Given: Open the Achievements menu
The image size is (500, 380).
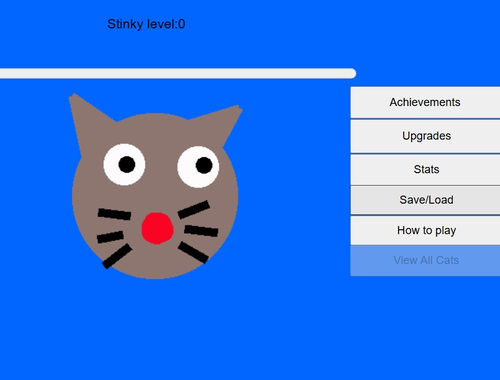Looking at the screenshot, I should coord(425,102).
